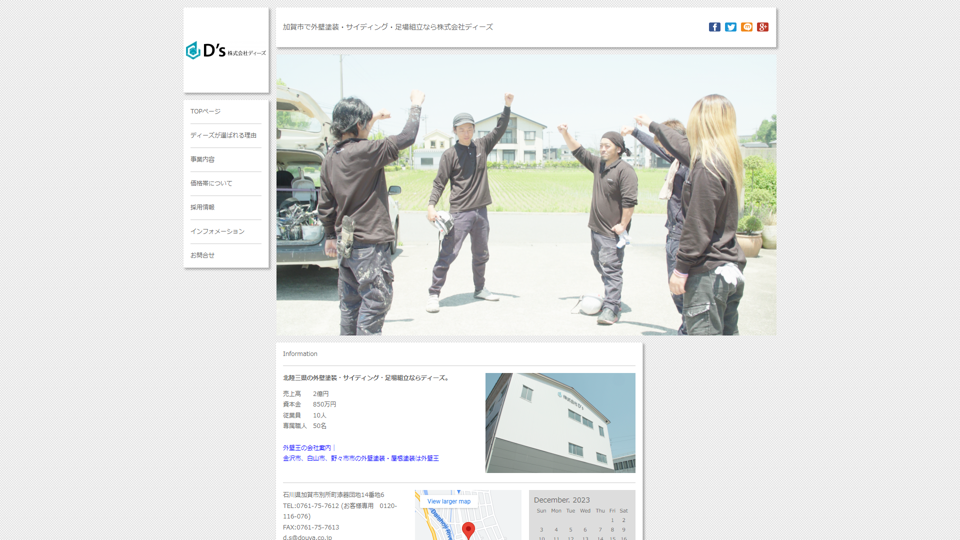Click the Google Plus share icon
The image size is (960, 540).
762,27
